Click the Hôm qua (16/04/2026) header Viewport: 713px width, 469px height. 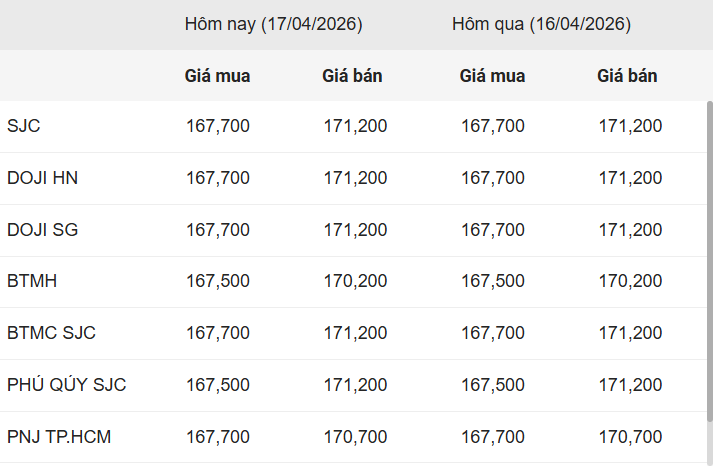coord(541,24)
